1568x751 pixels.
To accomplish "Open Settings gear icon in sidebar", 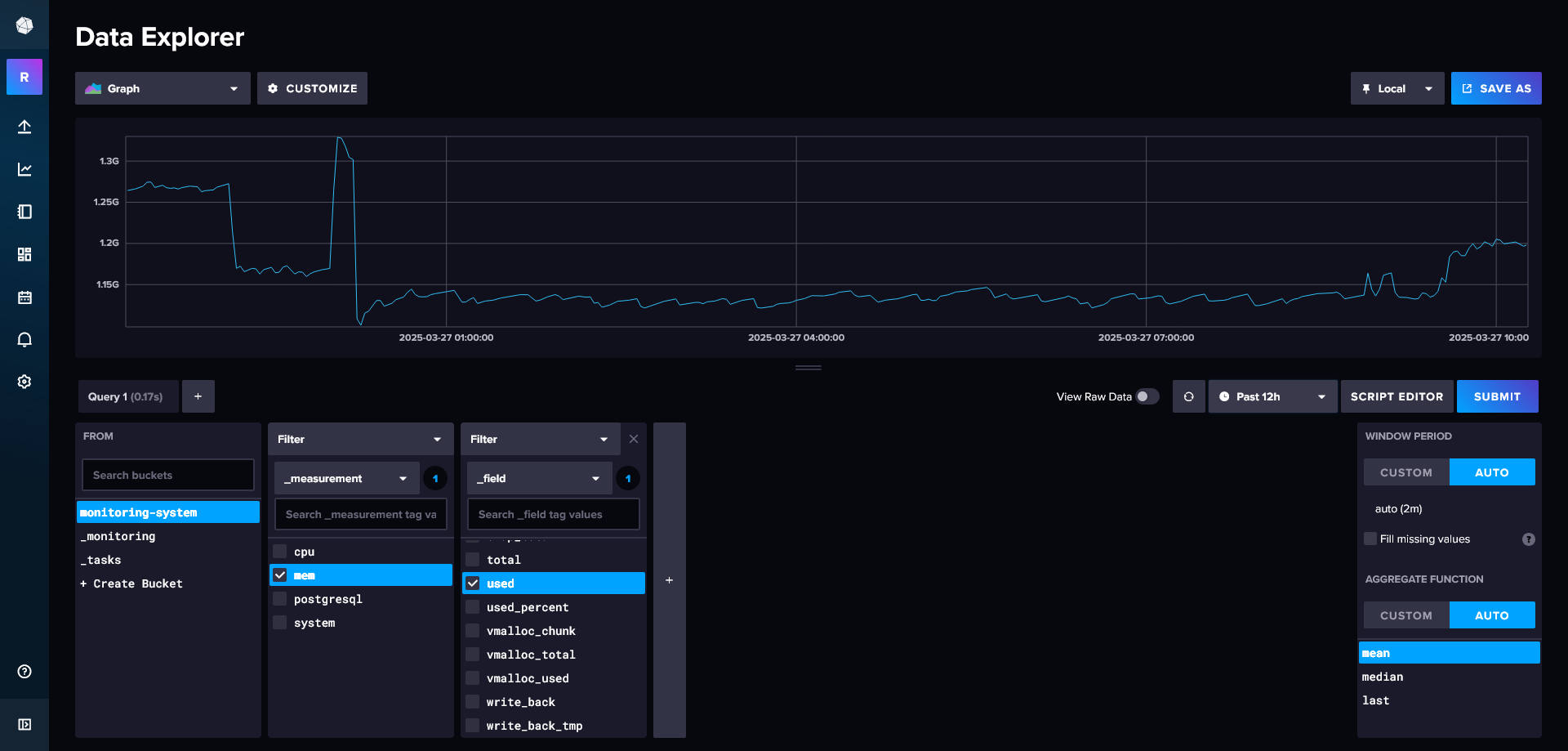I will (24, 382).
